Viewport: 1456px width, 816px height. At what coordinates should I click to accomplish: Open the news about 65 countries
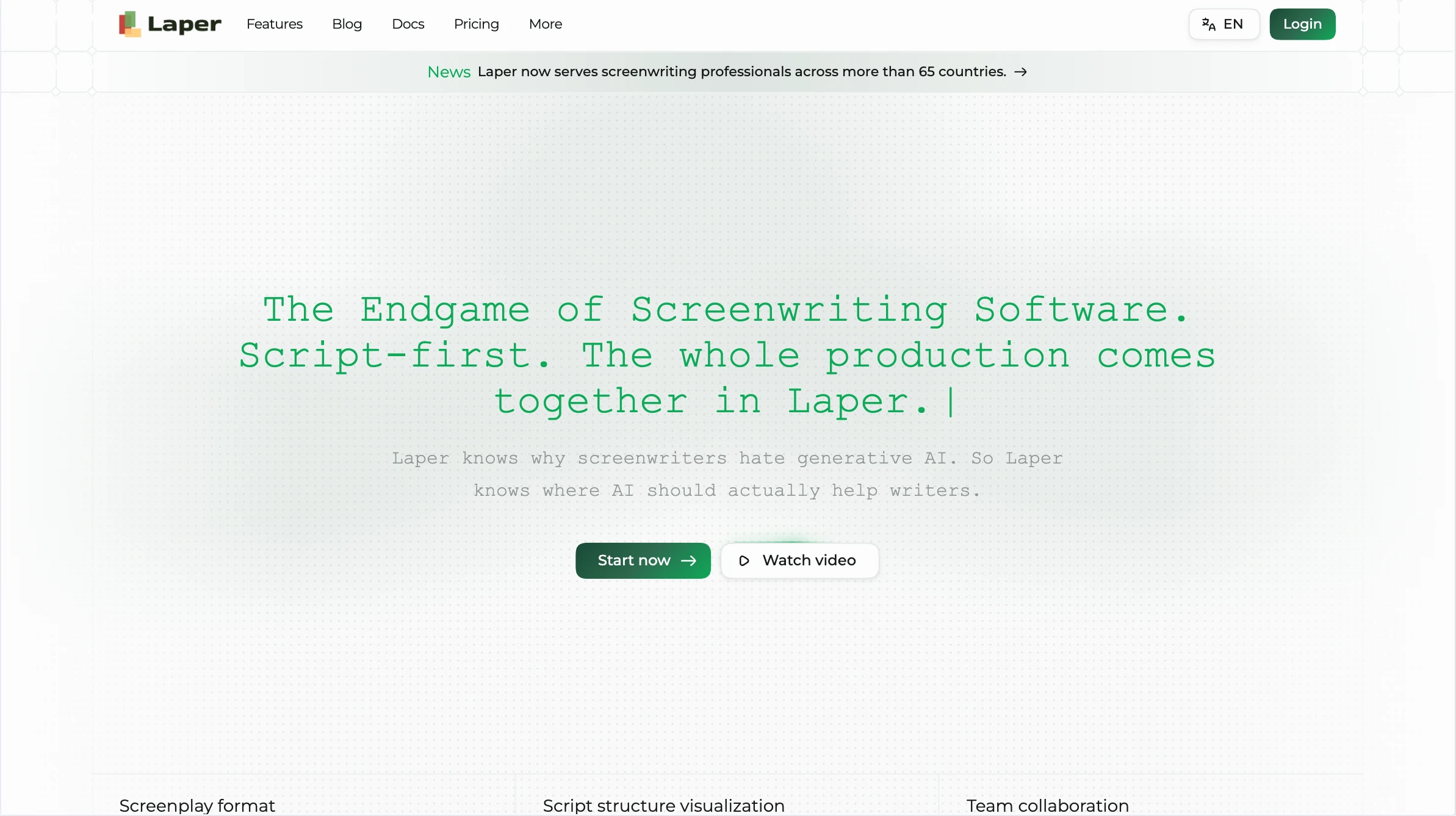coord(742,72)
